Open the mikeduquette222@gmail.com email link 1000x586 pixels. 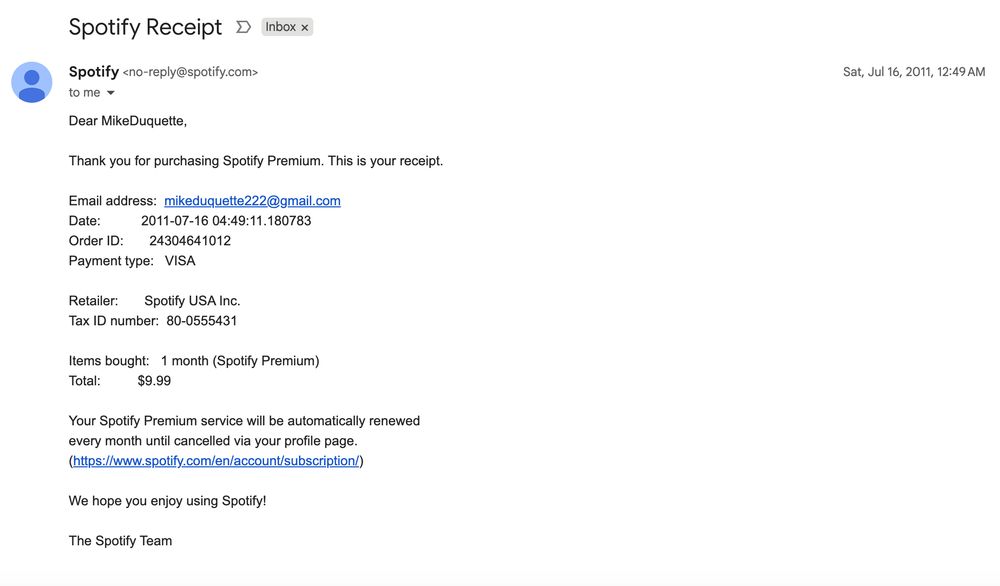pos(253,201)
